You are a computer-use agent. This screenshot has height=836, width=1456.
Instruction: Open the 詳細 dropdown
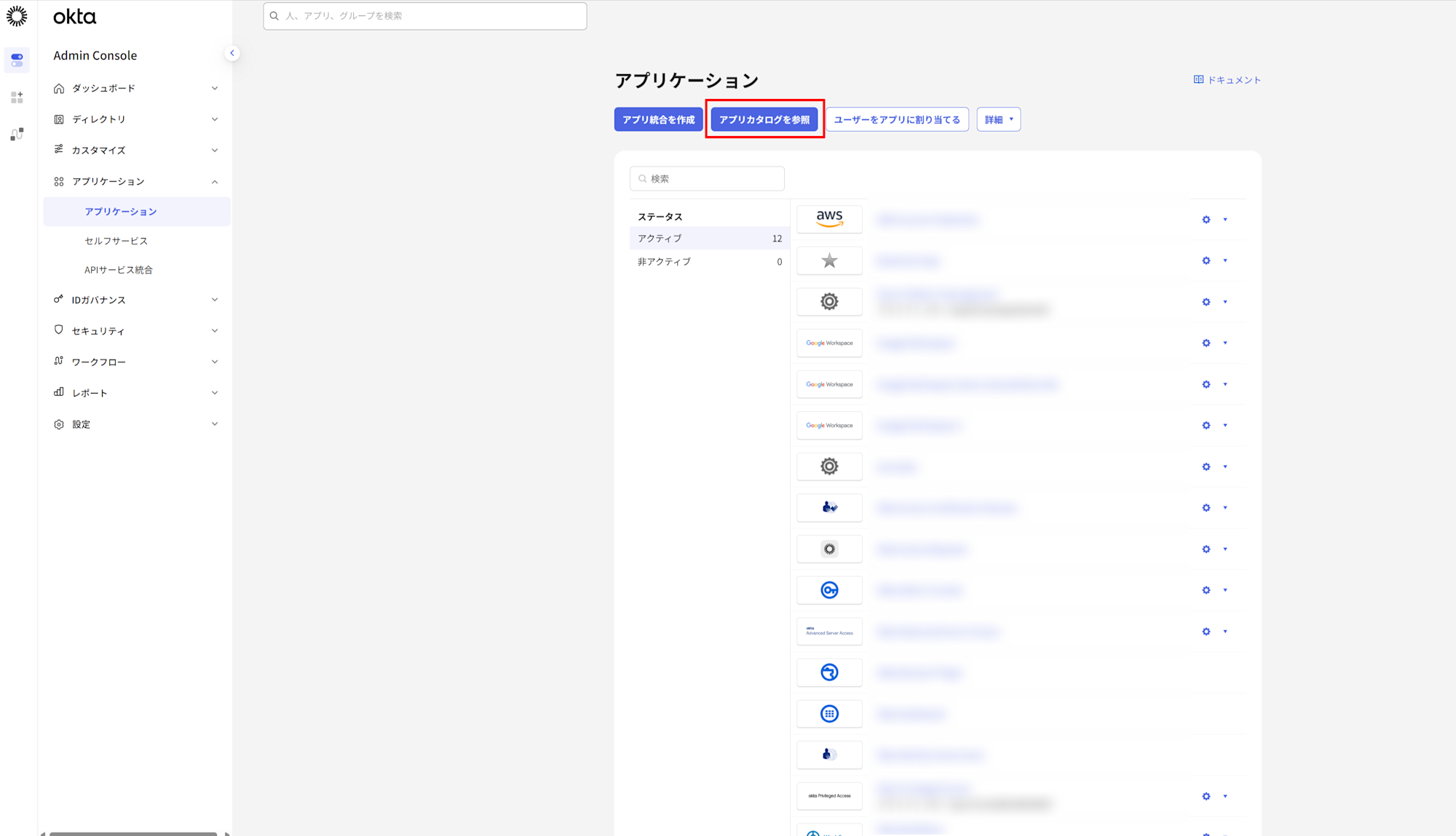point(998,119)
